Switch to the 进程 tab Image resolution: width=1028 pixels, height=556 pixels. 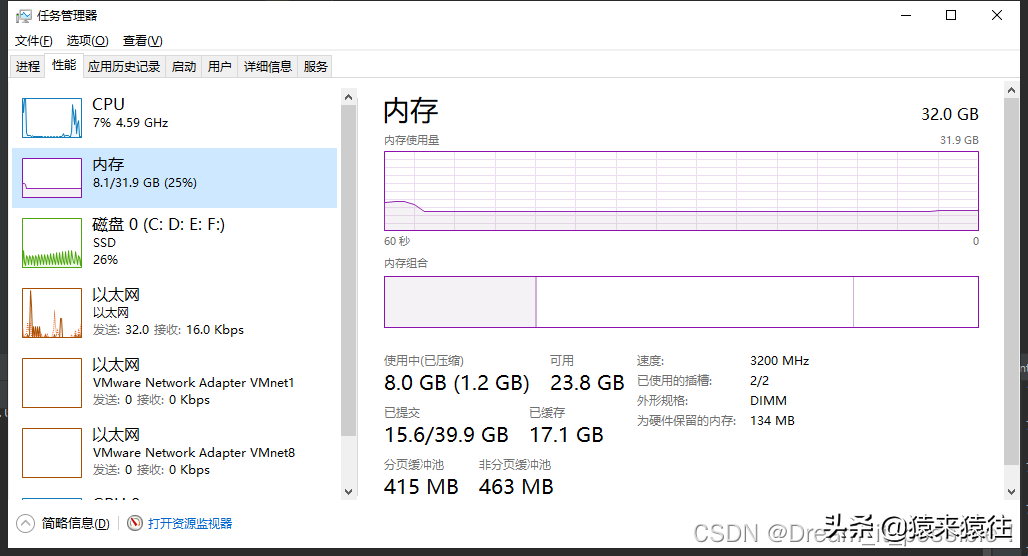tap(28, 67)
